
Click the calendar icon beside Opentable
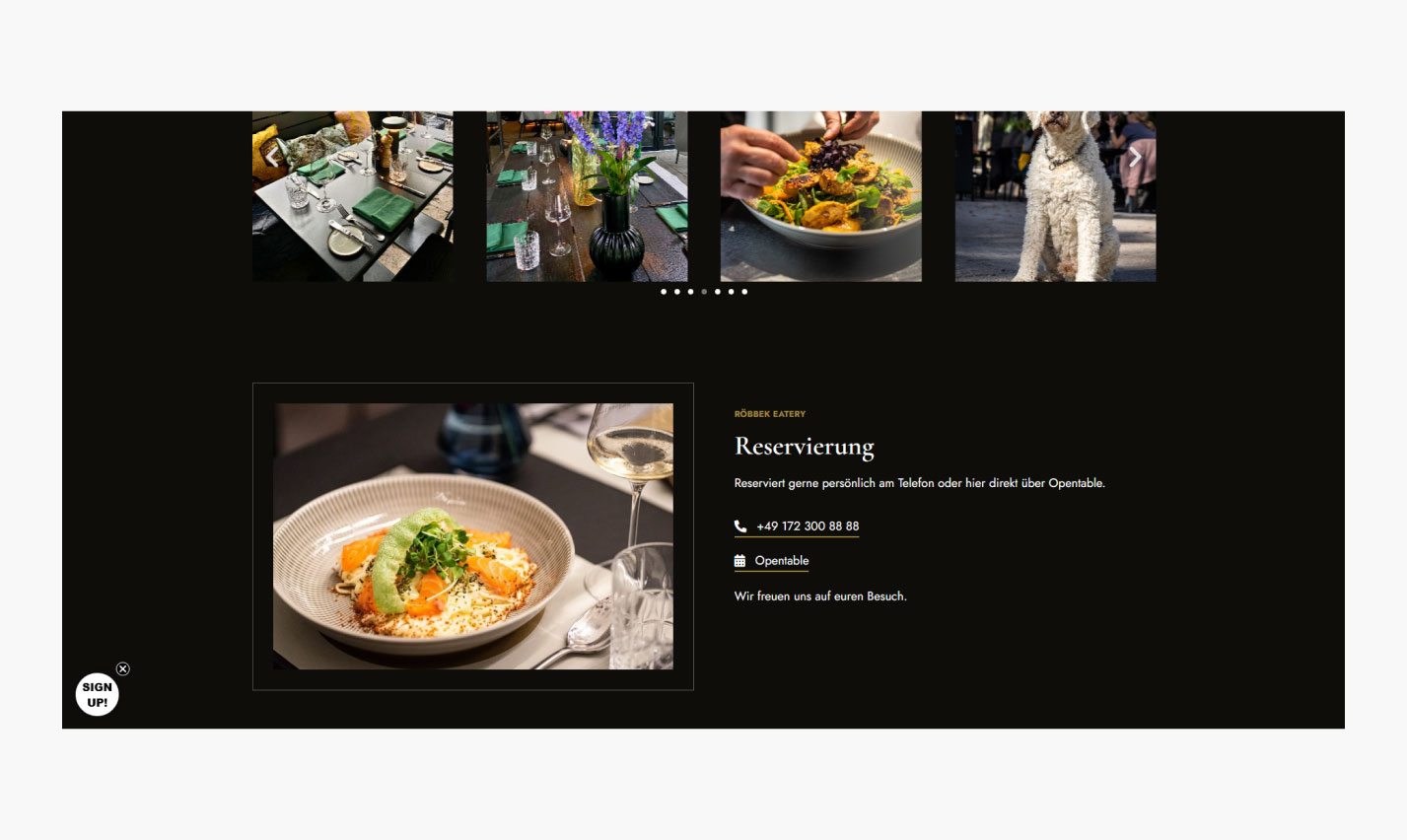pos(739,561)
